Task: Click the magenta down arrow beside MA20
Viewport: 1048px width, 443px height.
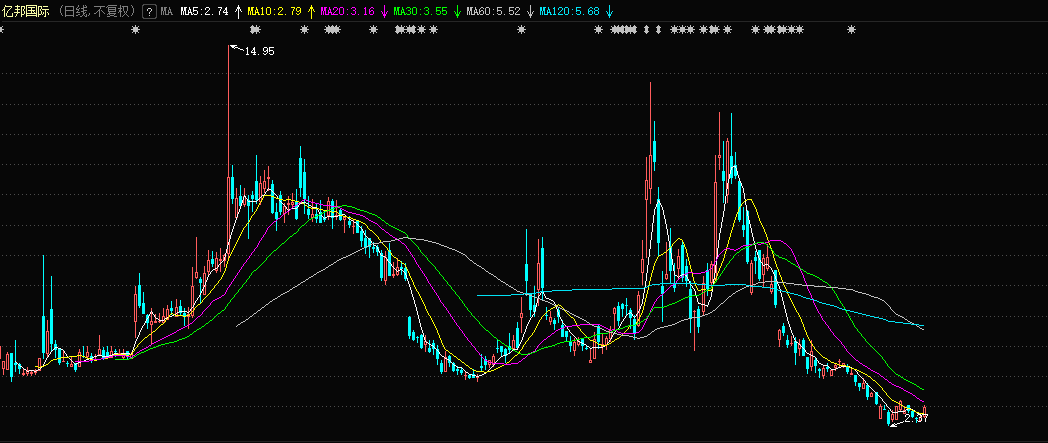Action: click(x=384, y=11)
